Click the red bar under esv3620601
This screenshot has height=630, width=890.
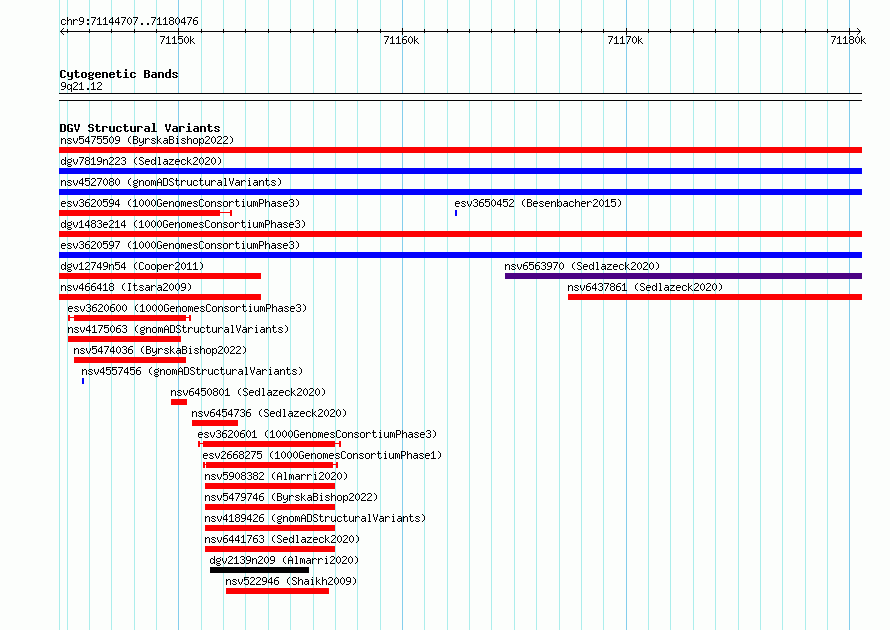(268, 444)
